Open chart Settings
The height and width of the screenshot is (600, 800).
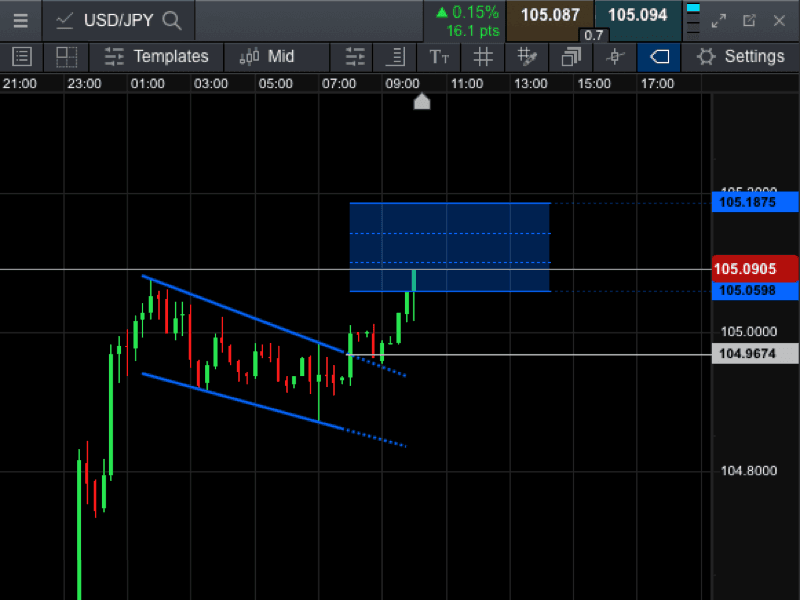pos(741,57)
